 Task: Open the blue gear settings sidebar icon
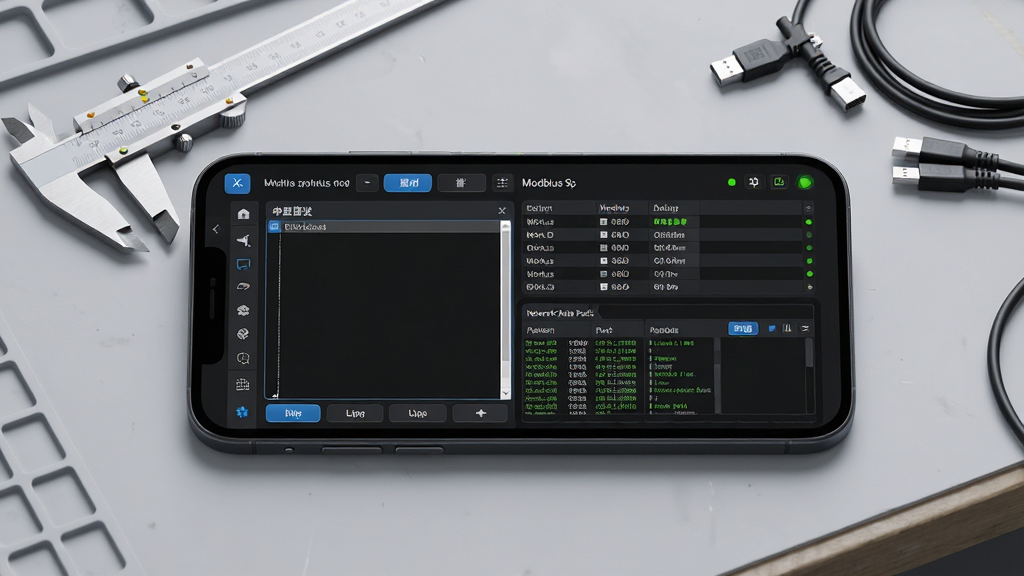pyautogui.click(x=242, y=412)
